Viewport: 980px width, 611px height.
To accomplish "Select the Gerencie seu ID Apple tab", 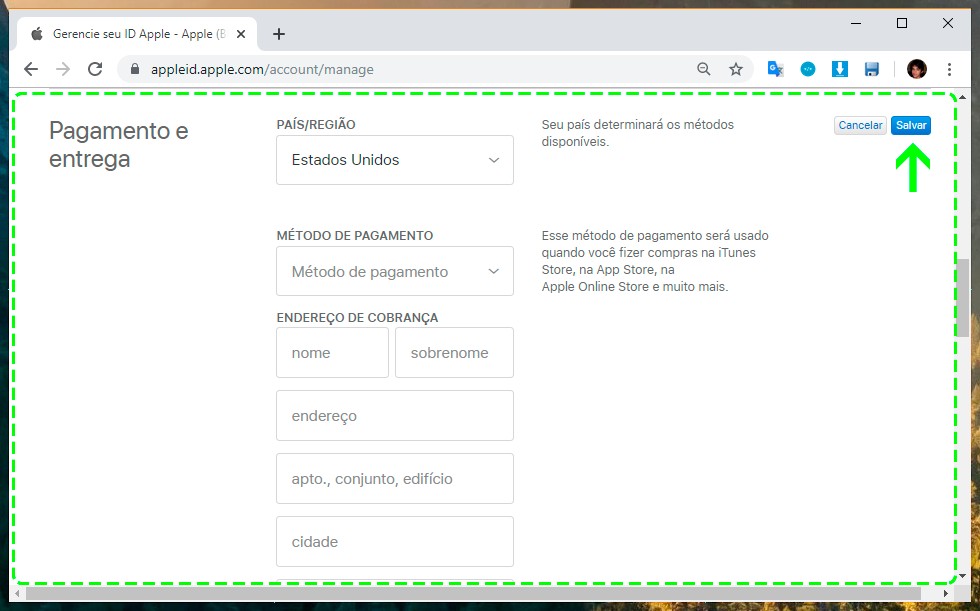I will [137, 34].
